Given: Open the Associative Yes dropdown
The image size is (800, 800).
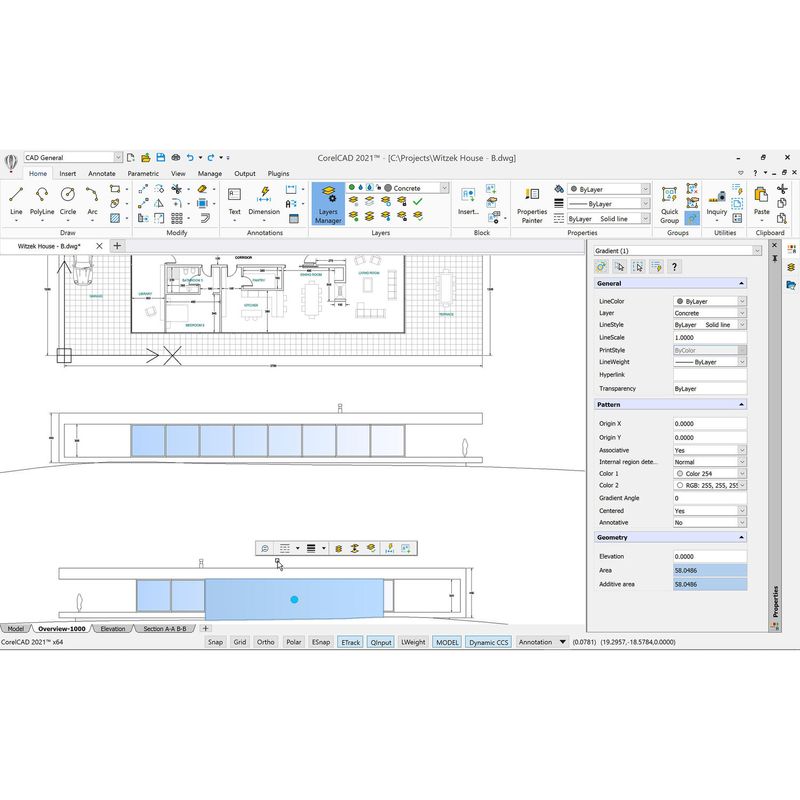Looking at the screenshot, I should [x=710, y=450].
